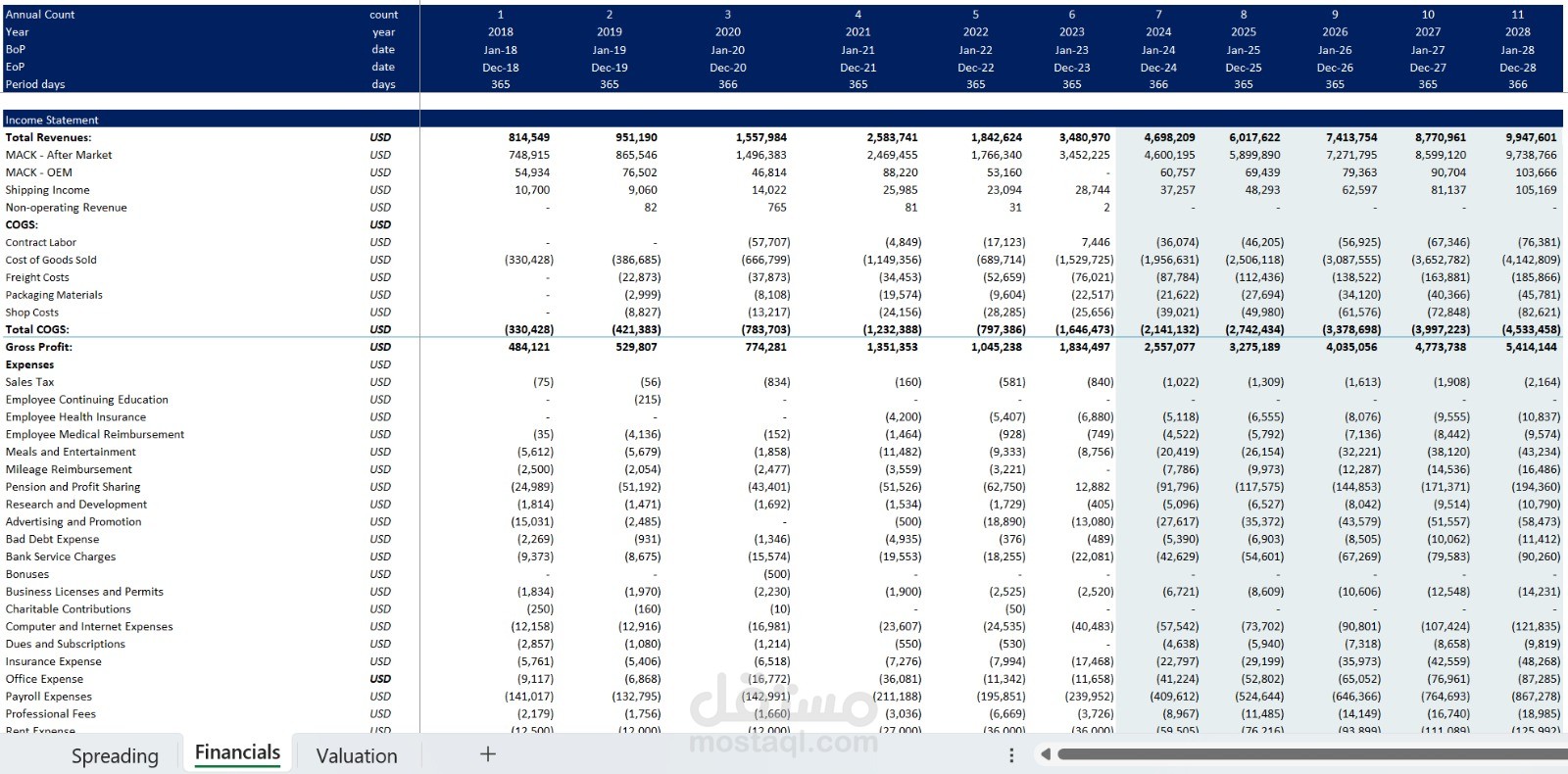Click Charitable Contributions label
1568x774 pixels.
(68, 609)
